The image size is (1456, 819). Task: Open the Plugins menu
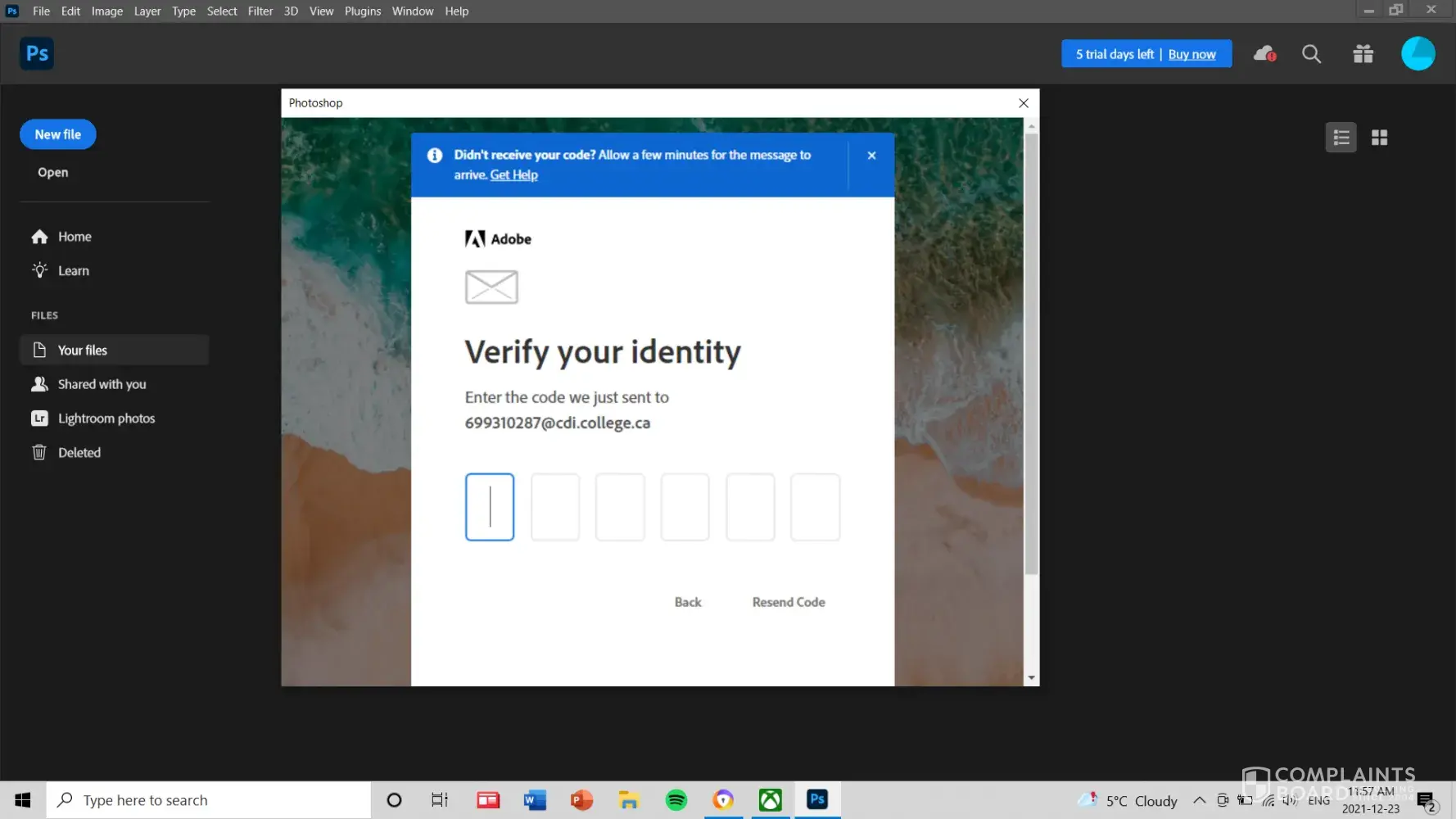click(x=362, y=11)
